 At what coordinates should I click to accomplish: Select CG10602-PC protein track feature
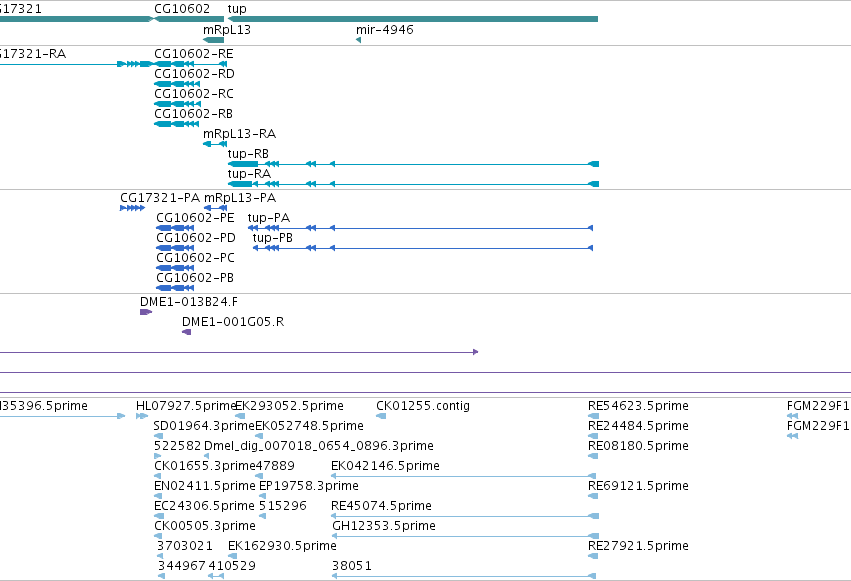[175, 268]
